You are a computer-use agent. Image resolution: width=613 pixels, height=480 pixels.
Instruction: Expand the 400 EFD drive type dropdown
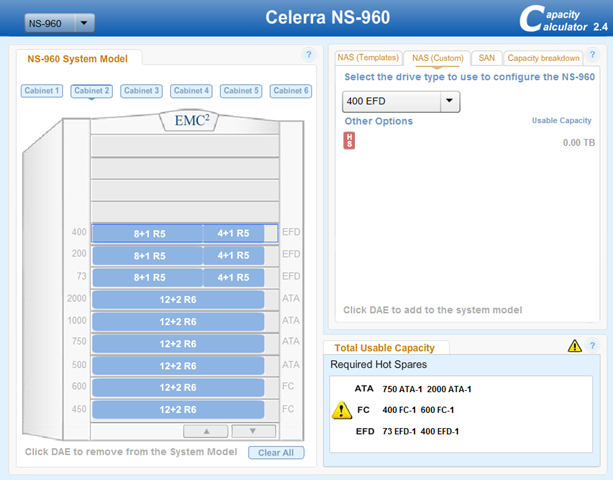pos(400,101)
